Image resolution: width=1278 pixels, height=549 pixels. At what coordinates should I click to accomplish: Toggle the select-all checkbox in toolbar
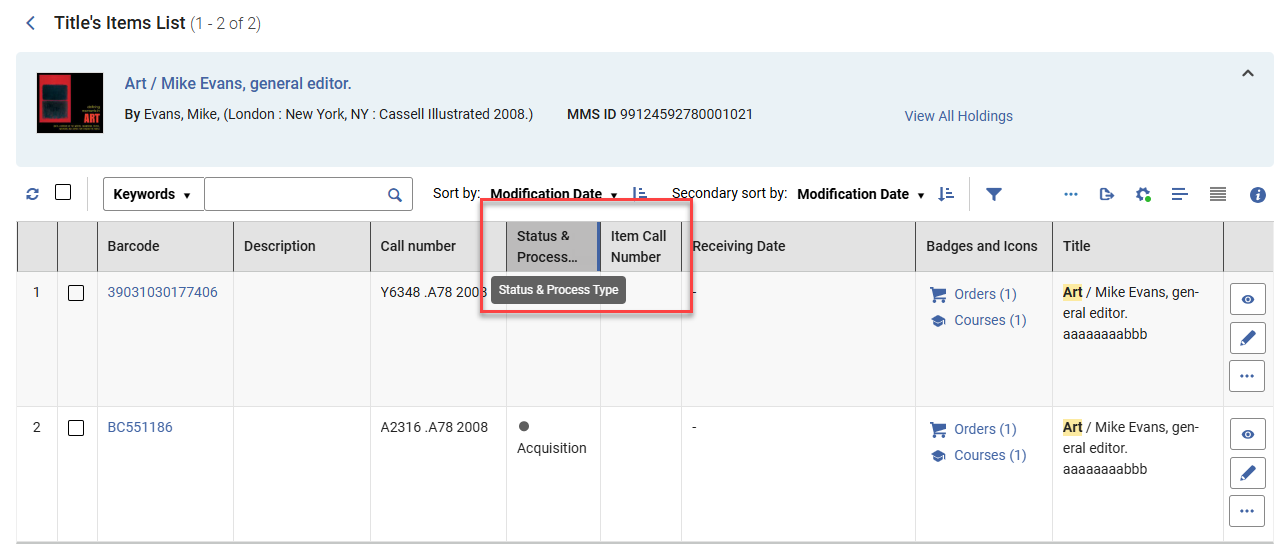coord(63,192)
